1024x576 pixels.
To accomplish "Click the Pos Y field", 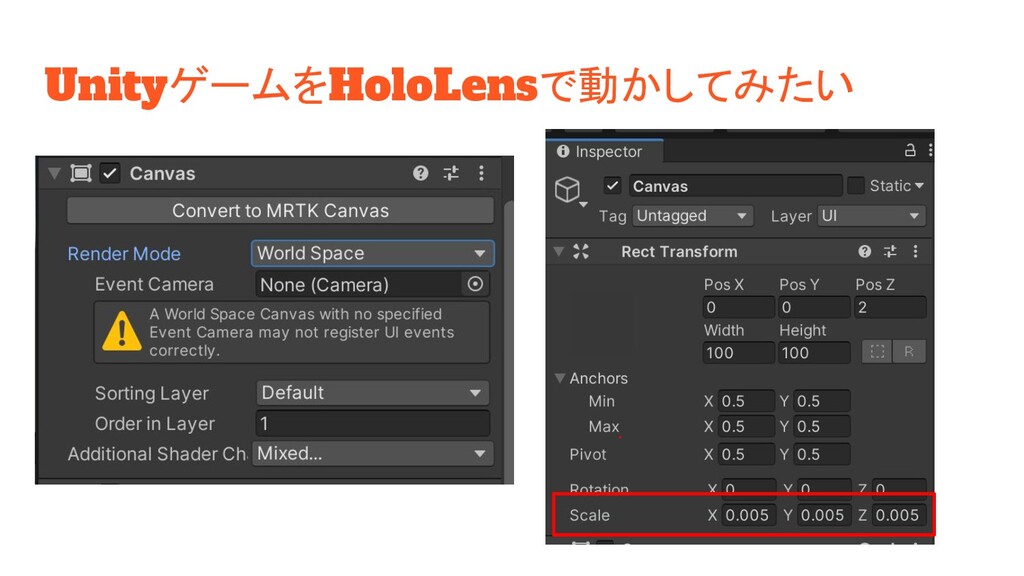I will (x=814, y=307).
